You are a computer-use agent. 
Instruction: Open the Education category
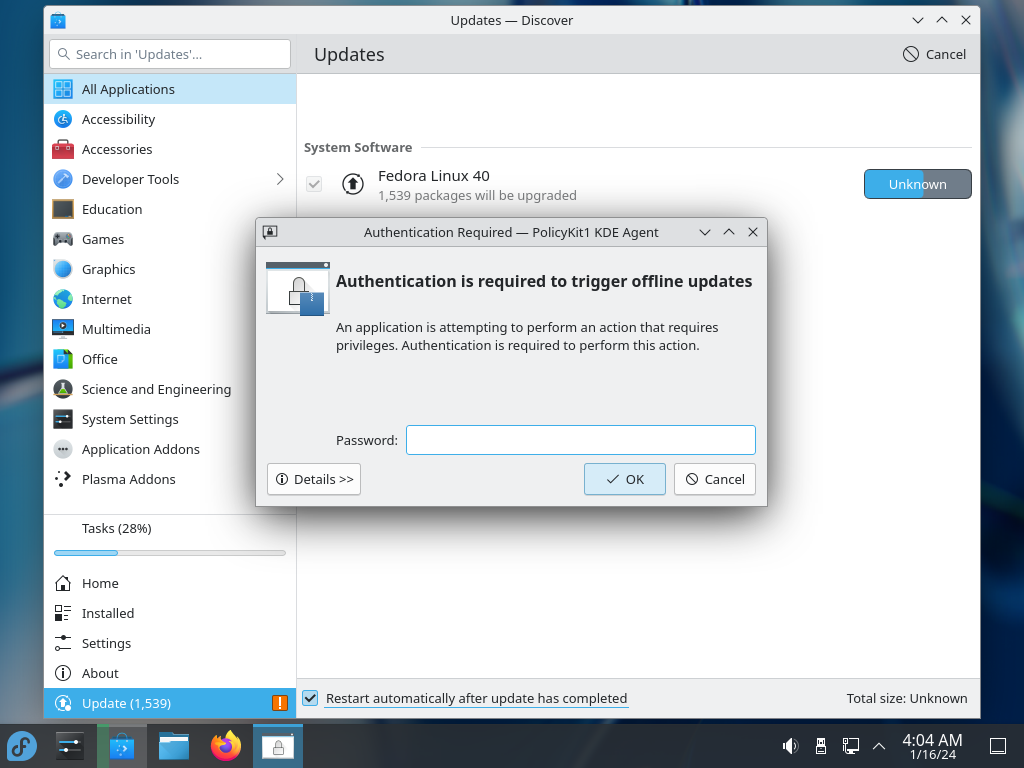tap(170, 209)
